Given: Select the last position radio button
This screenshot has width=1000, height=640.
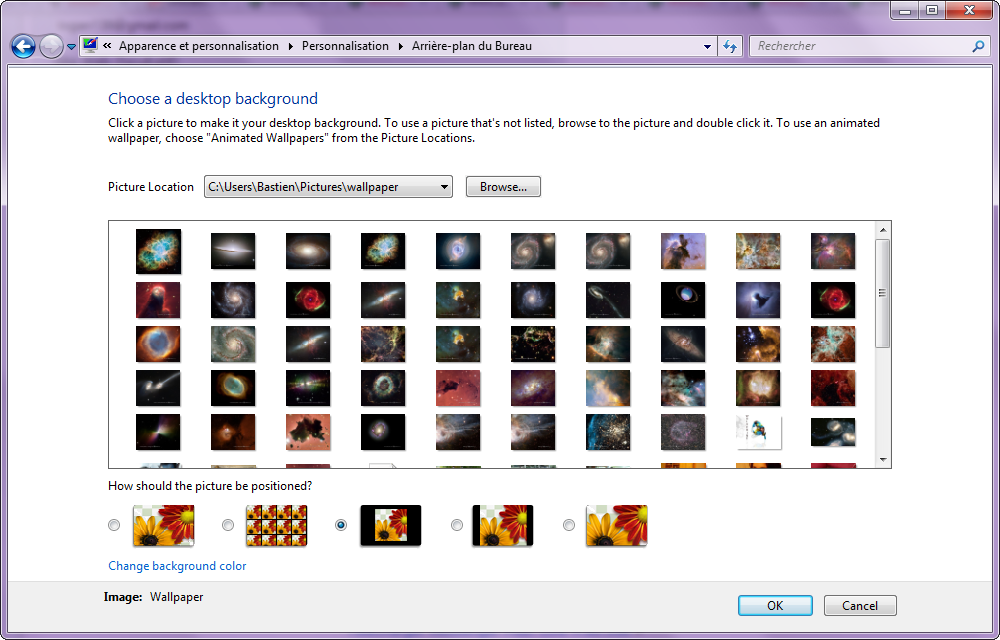Looking at the screenshot, I should tap(569, 525).
